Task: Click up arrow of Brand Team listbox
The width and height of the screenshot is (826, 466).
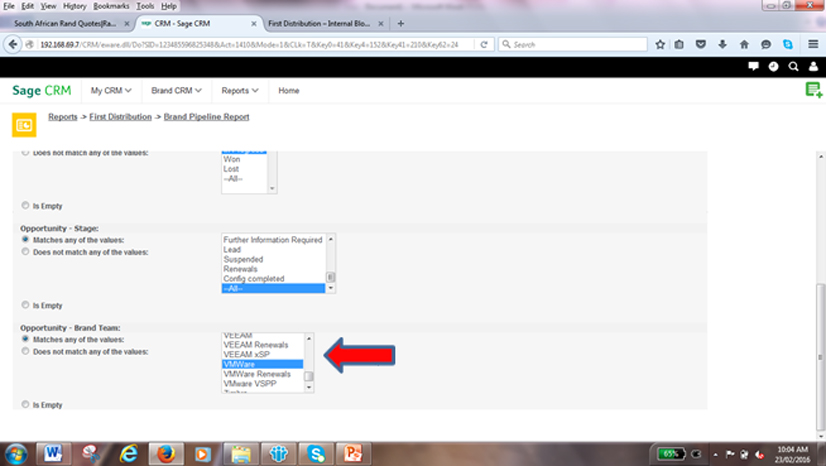Action: coord(309,339)
